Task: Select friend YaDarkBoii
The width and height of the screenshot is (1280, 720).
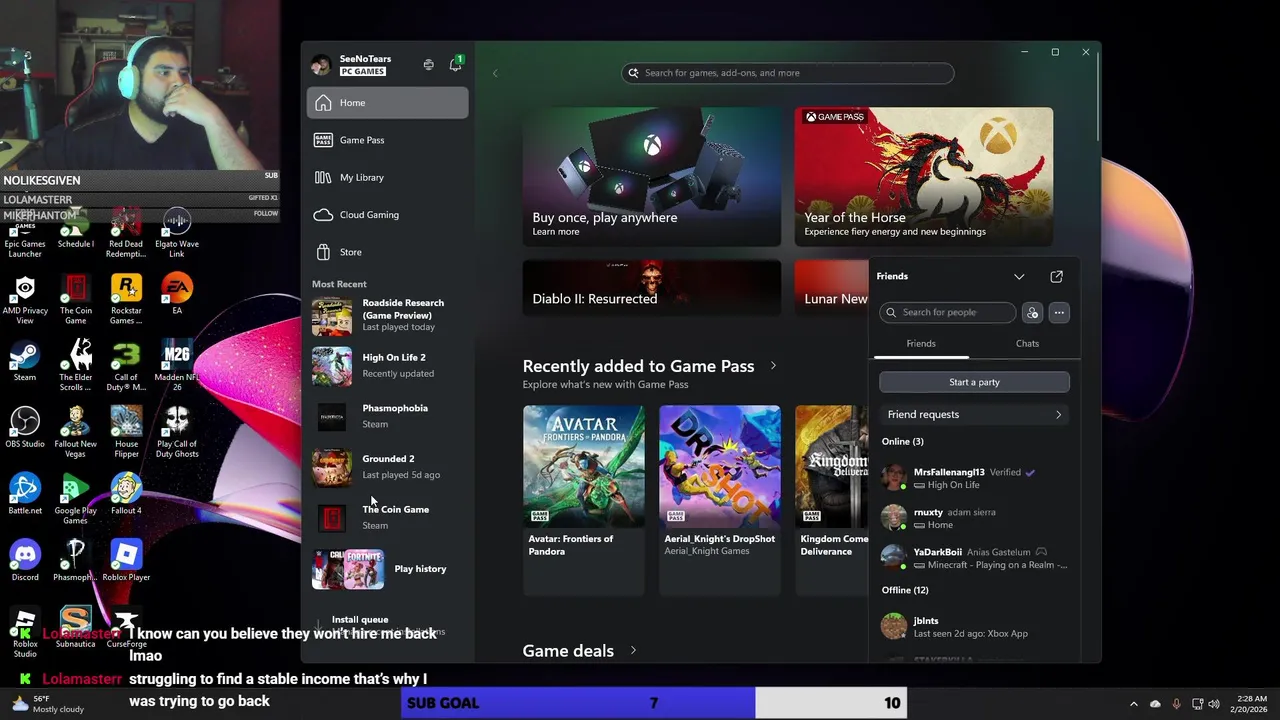Action: coord(975,558)
